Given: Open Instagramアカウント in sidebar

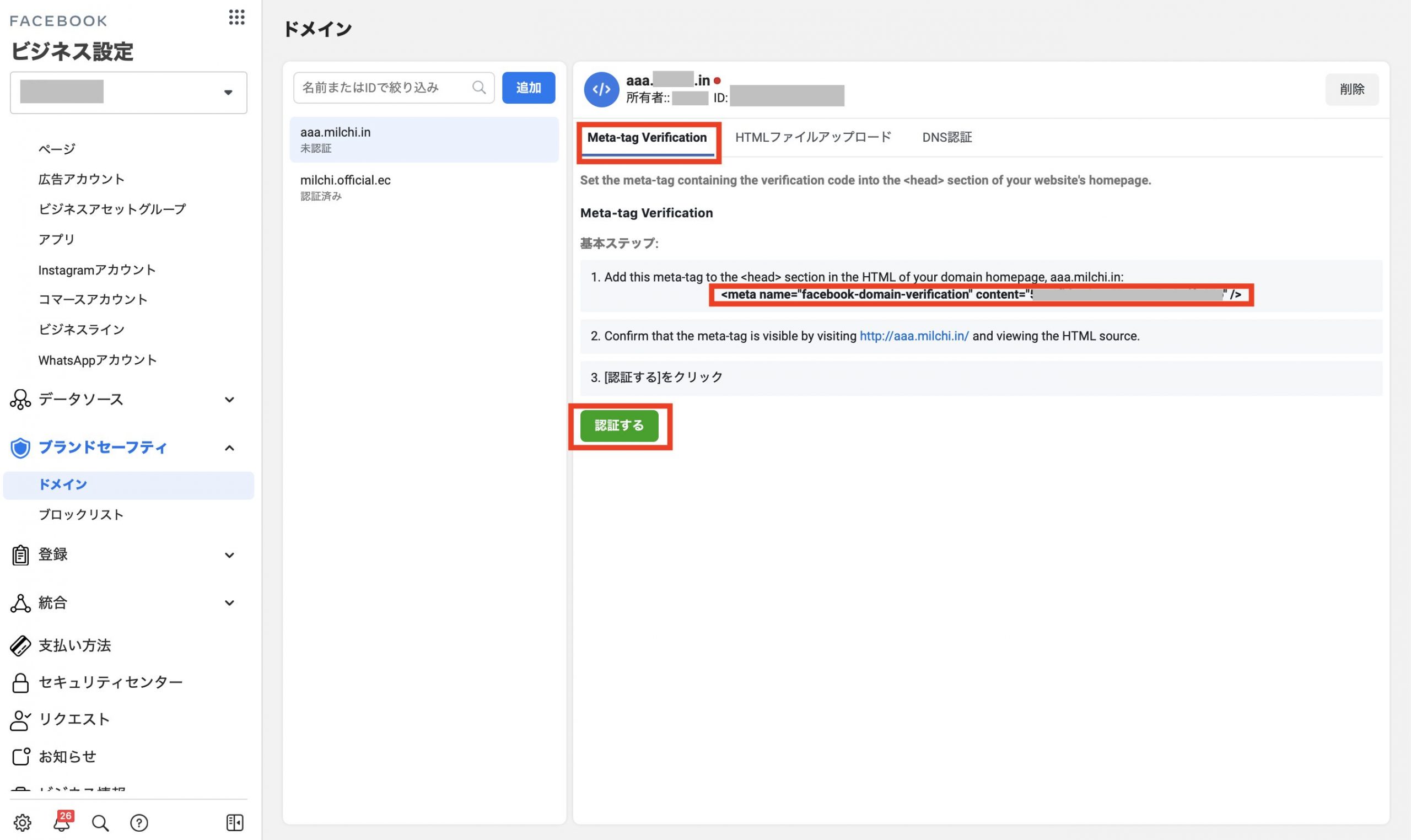Looking at the screenshot, I should (97, 270).
